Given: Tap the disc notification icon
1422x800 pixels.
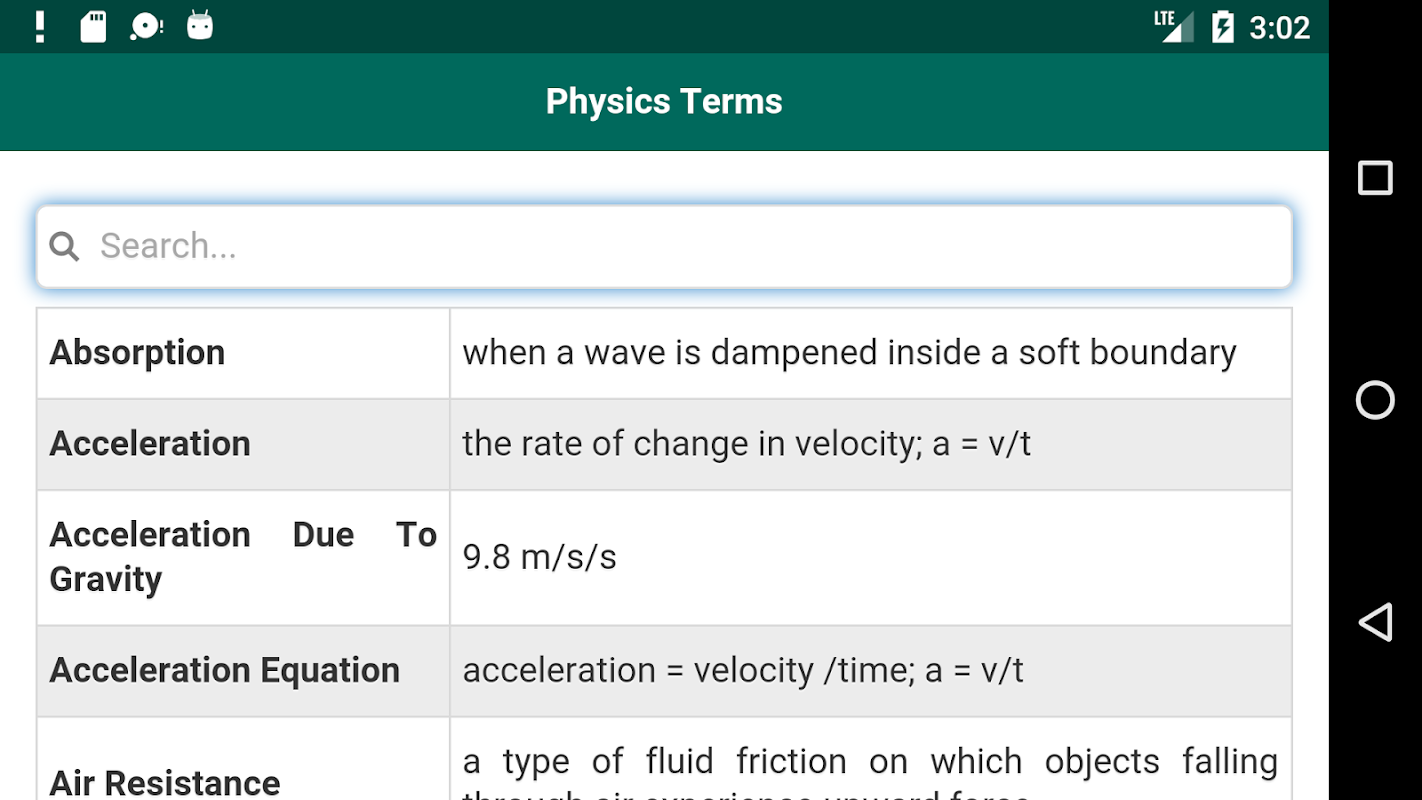Looking at the screenshot, I should pyautogui.click(x=146, y=27).
